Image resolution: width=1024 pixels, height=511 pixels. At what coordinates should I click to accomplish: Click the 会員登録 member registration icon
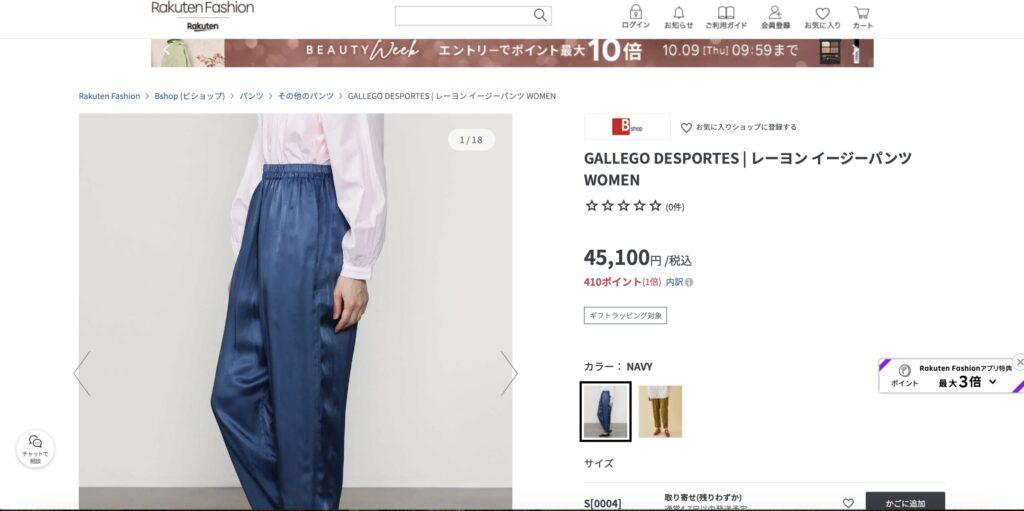tap(775, 17)
